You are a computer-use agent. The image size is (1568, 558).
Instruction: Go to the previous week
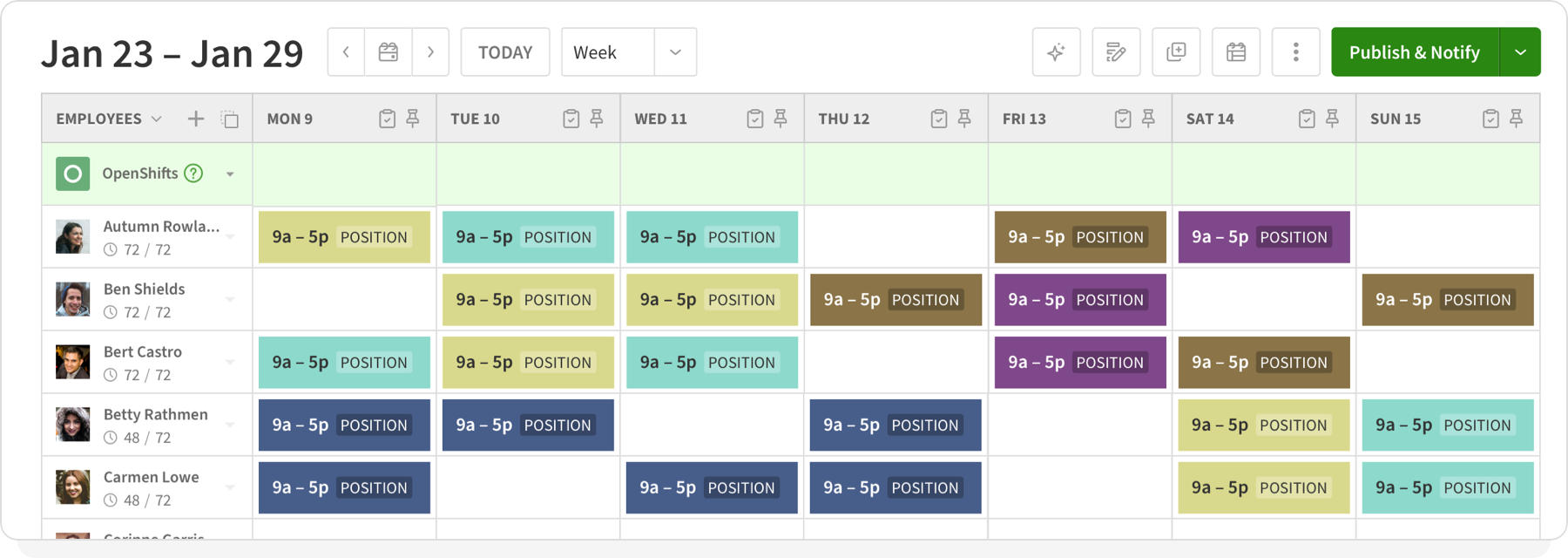tap(347, 52)
